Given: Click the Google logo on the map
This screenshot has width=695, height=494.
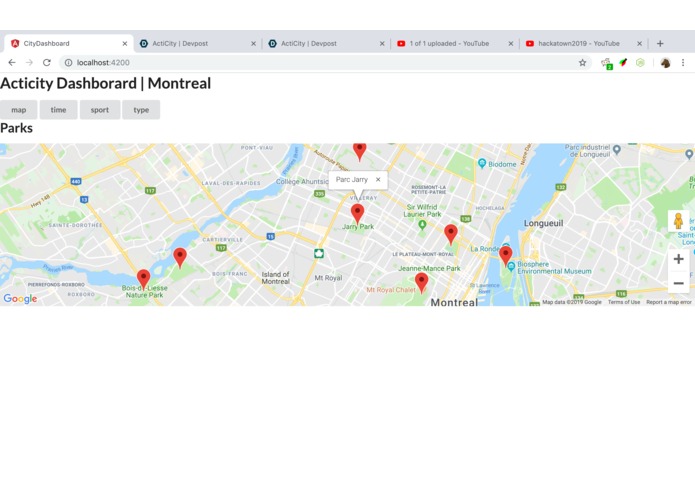Looking at the screenshot, I should pos(20,299).
